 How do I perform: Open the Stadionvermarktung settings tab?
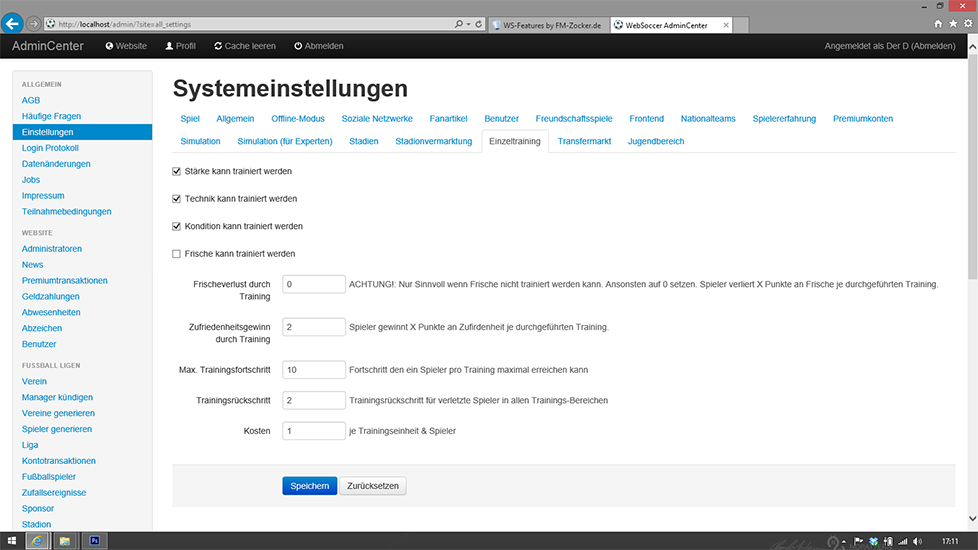433,142
